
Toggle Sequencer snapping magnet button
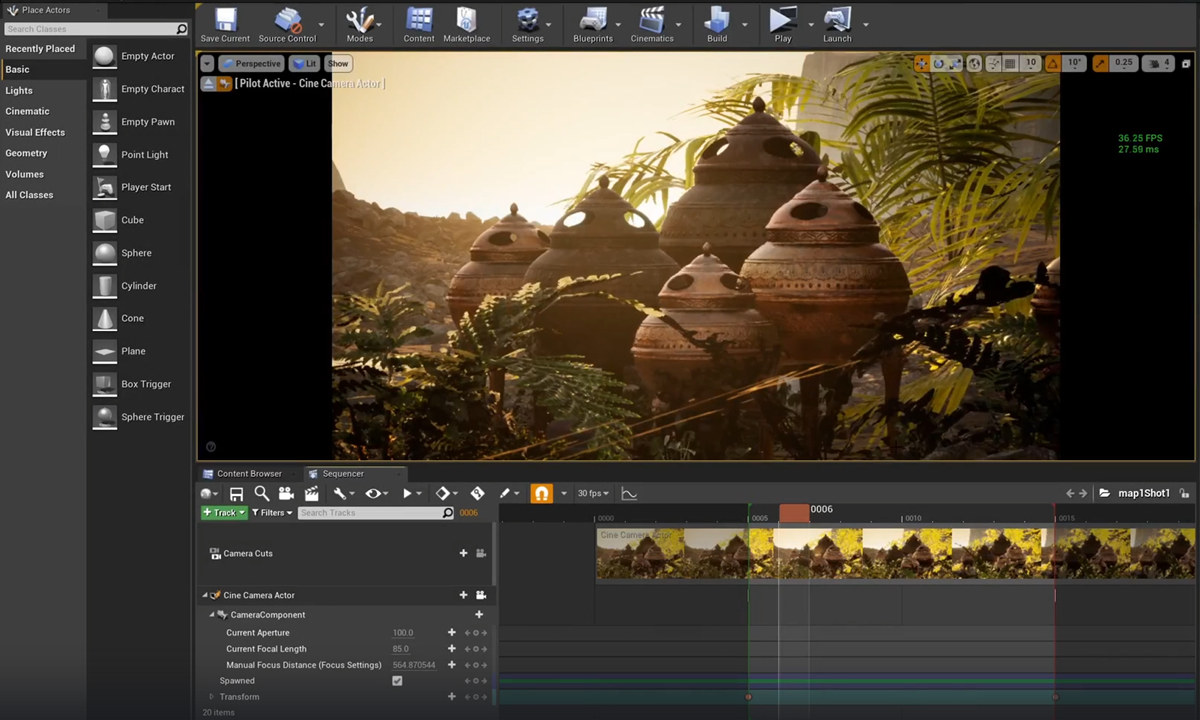tap(541, 494)
